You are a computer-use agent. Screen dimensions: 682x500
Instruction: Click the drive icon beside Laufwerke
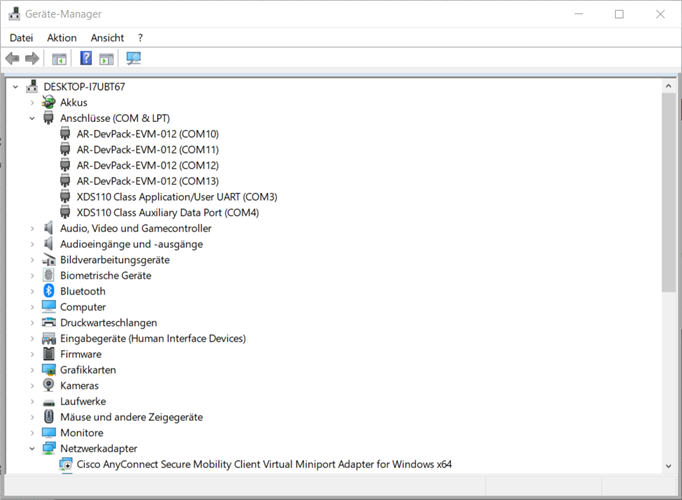(49, 402)
